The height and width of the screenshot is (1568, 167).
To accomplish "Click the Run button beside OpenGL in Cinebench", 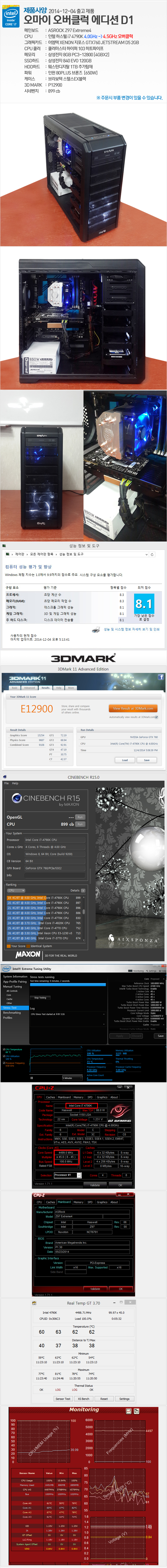I will pyautogui.click(x=80, y=817).
